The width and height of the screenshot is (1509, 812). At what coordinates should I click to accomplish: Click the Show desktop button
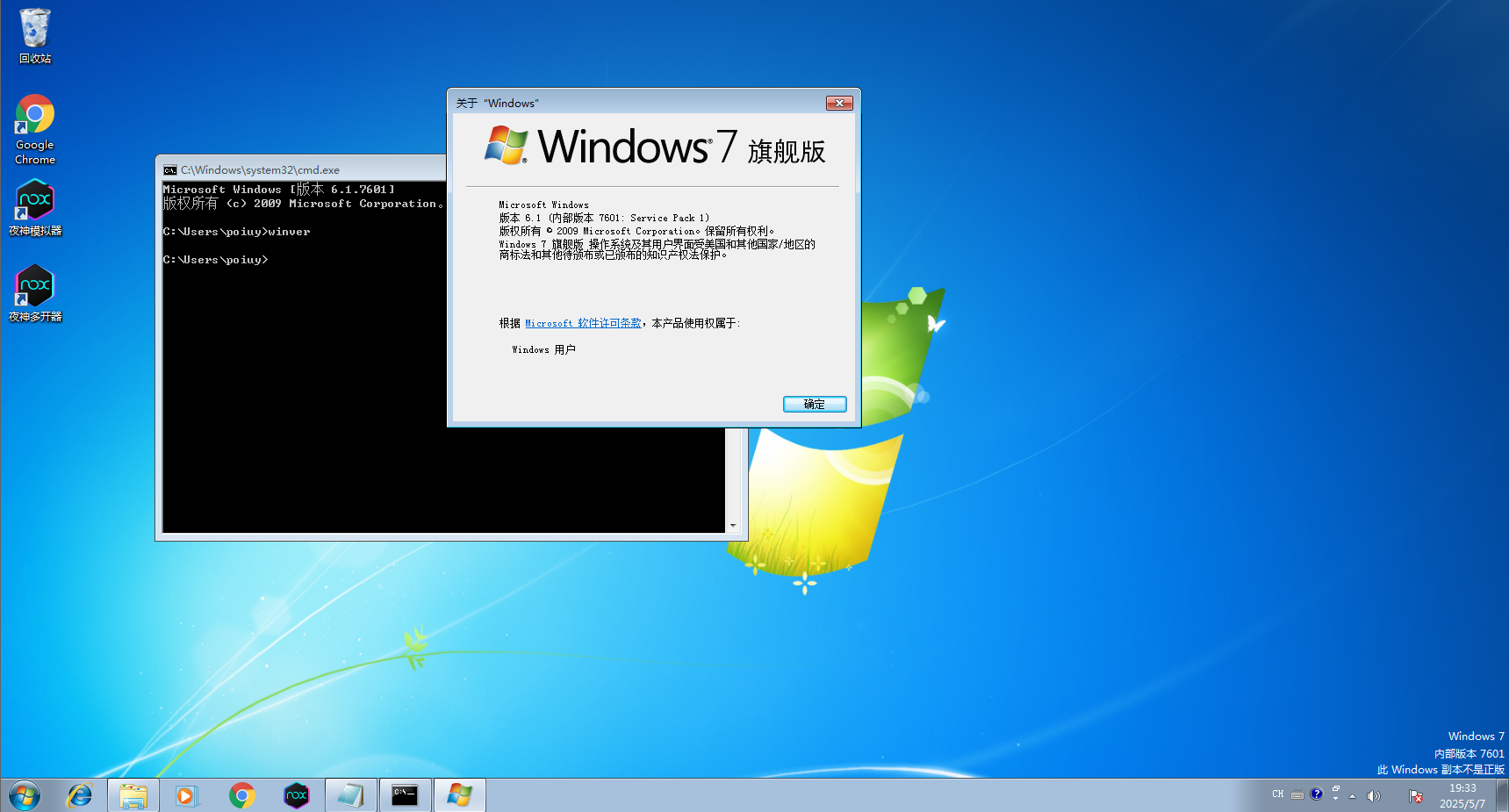coord(1504,795)
